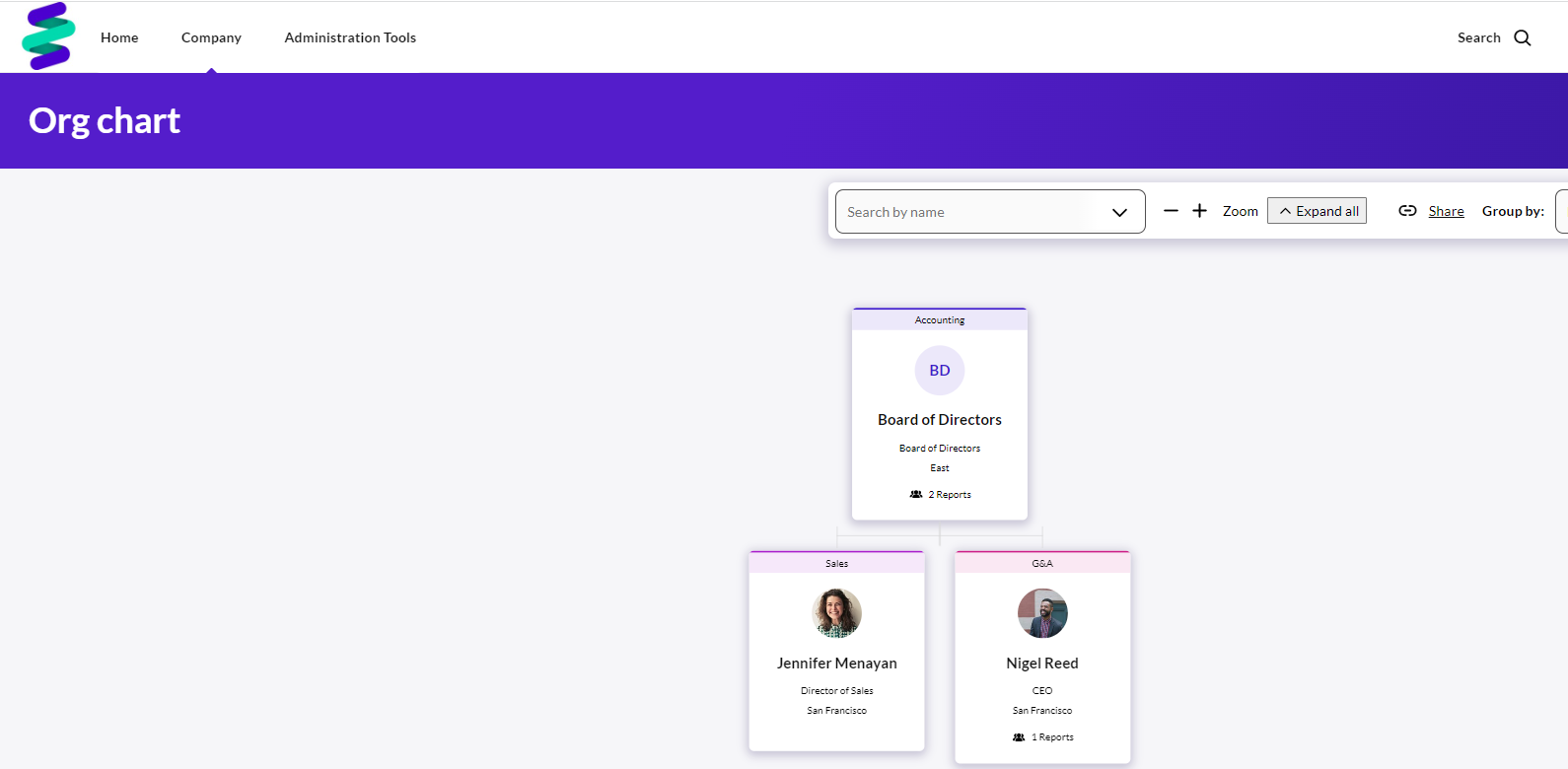Screen dimensions: 1568x769
Task: Expand the name search dropdown arrow
Action: (x=1119, y=212)
